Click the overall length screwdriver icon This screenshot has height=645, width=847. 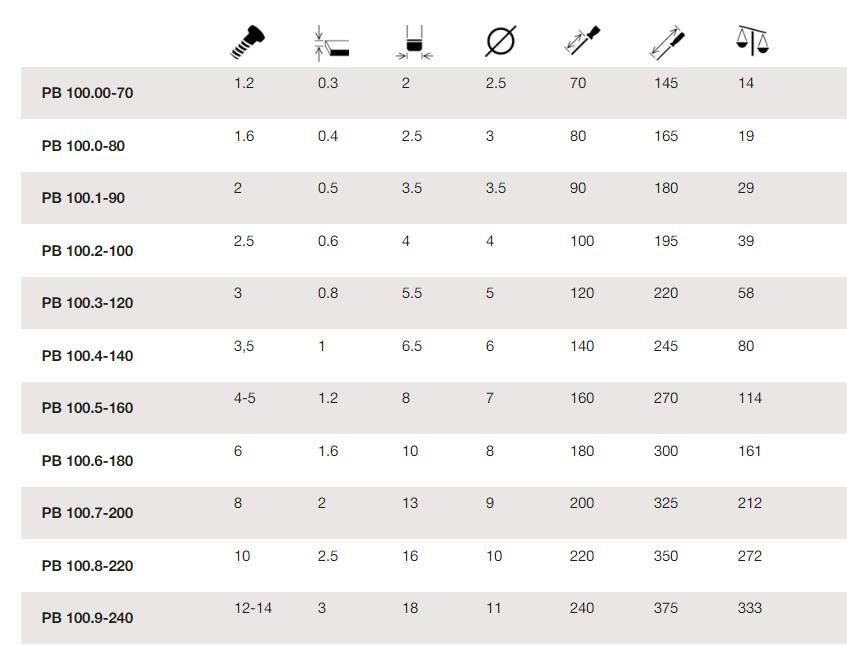pos(667,42)
